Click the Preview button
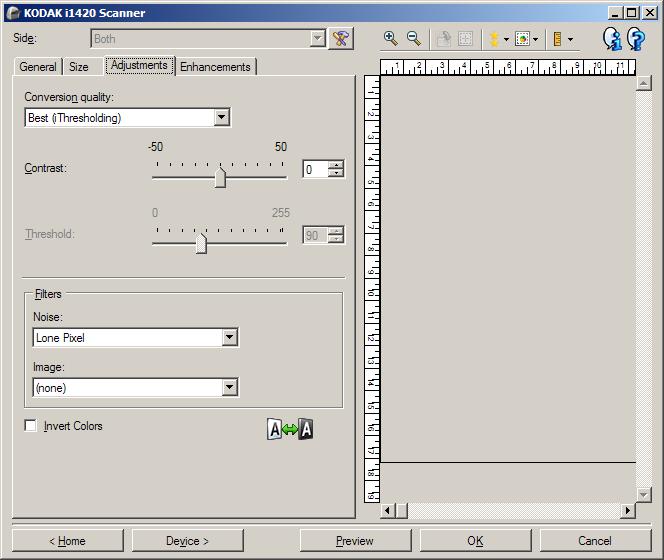Viewport: 664px width, 560px height. (355, 541)
